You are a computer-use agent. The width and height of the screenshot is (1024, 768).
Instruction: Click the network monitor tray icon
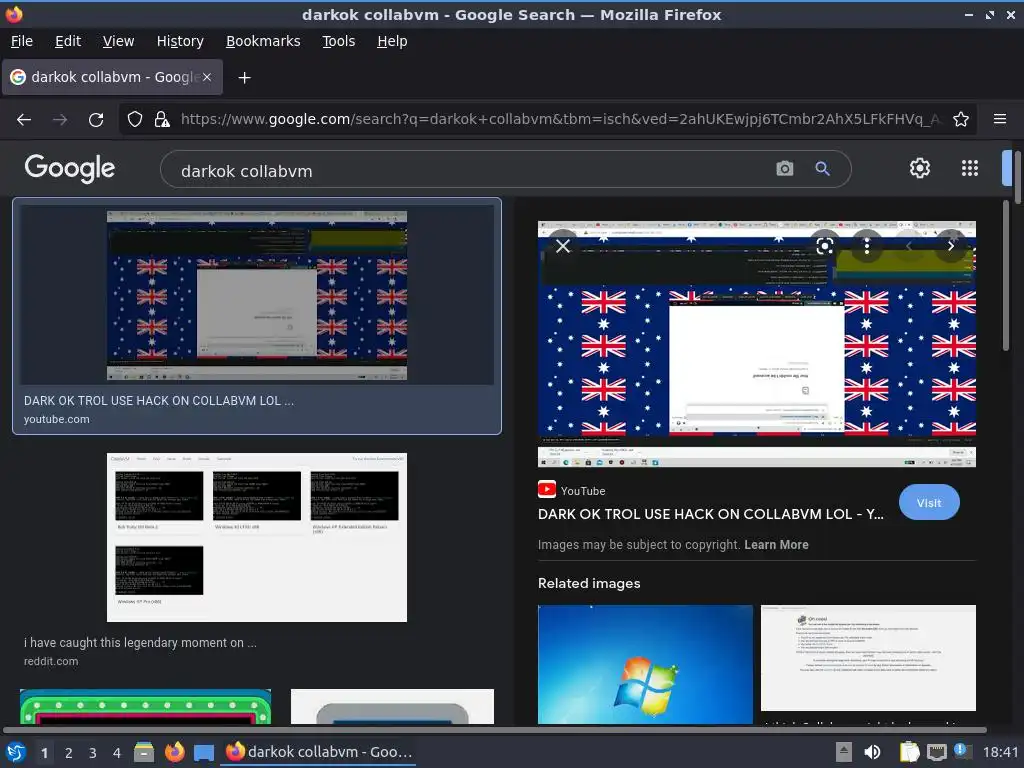click(936, 752)
